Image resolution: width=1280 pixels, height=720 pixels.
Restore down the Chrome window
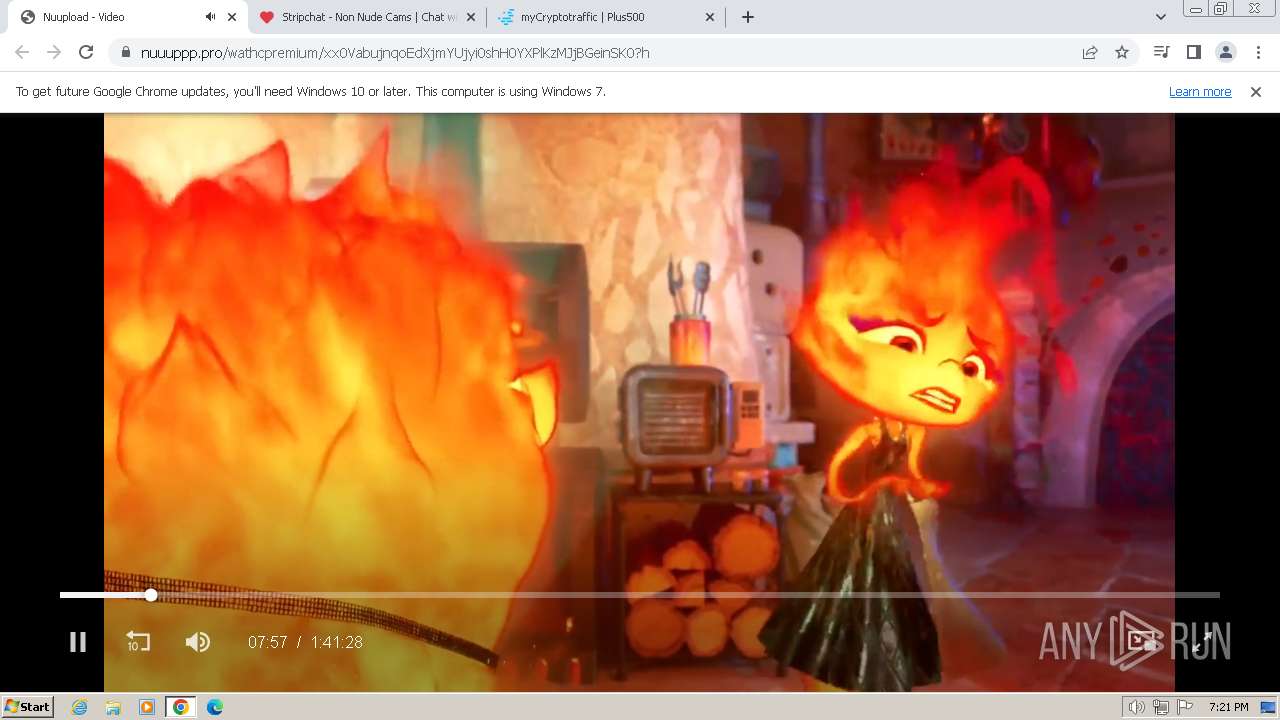(1220, 9)
